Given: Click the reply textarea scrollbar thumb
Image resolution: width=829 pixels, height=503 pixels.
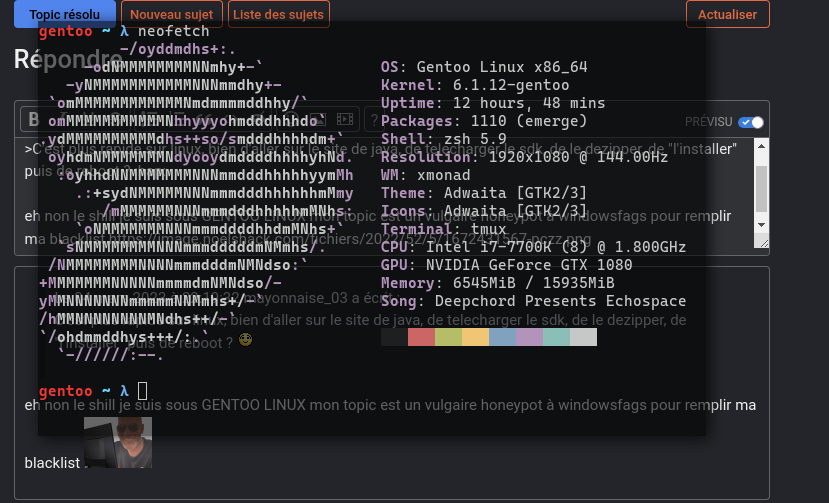Looking at the screenshot, I should [761, 188].
